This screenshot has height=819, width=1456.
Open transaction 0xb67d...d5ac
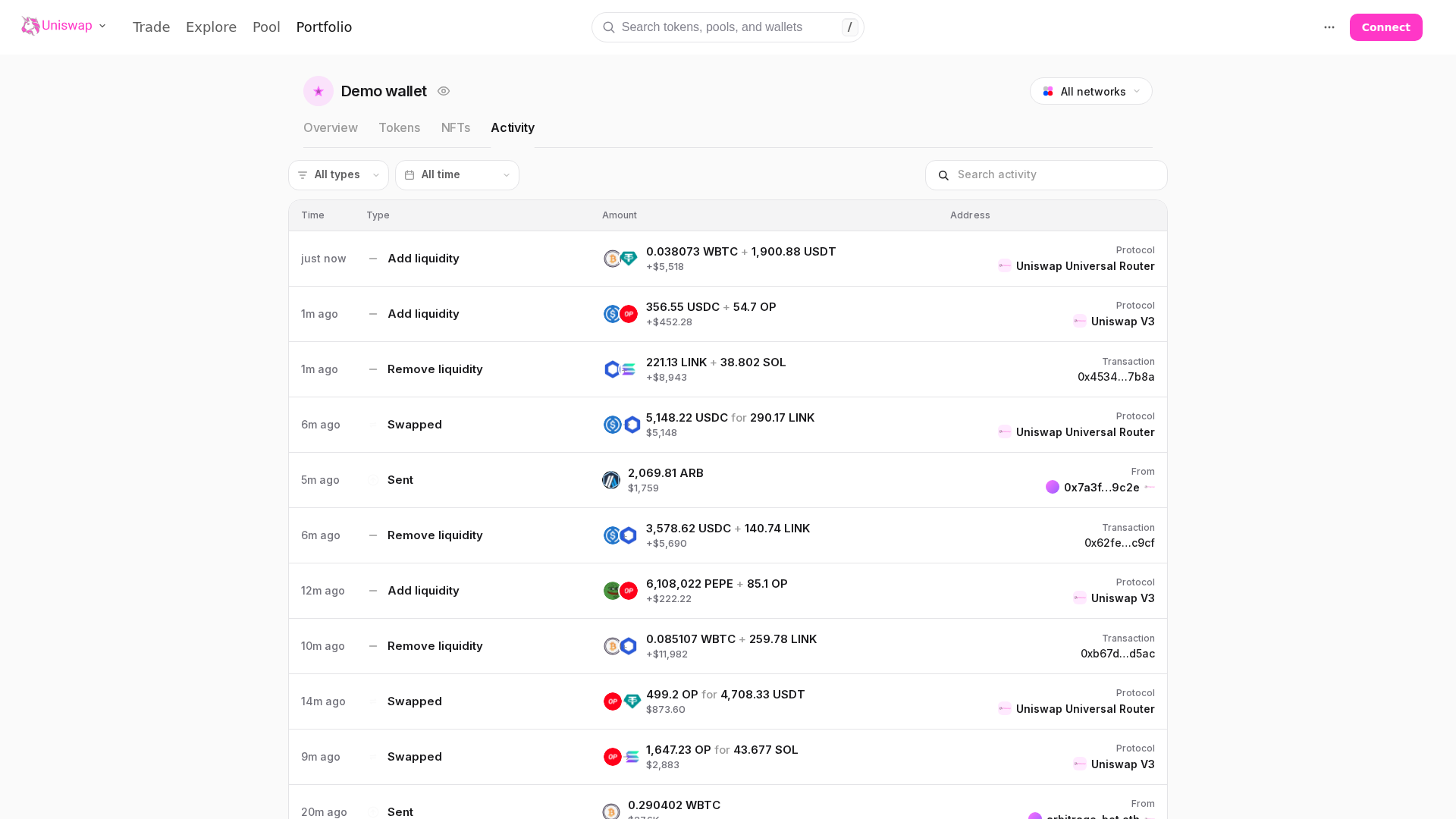pyautogui.click(x=1118, y=654)
